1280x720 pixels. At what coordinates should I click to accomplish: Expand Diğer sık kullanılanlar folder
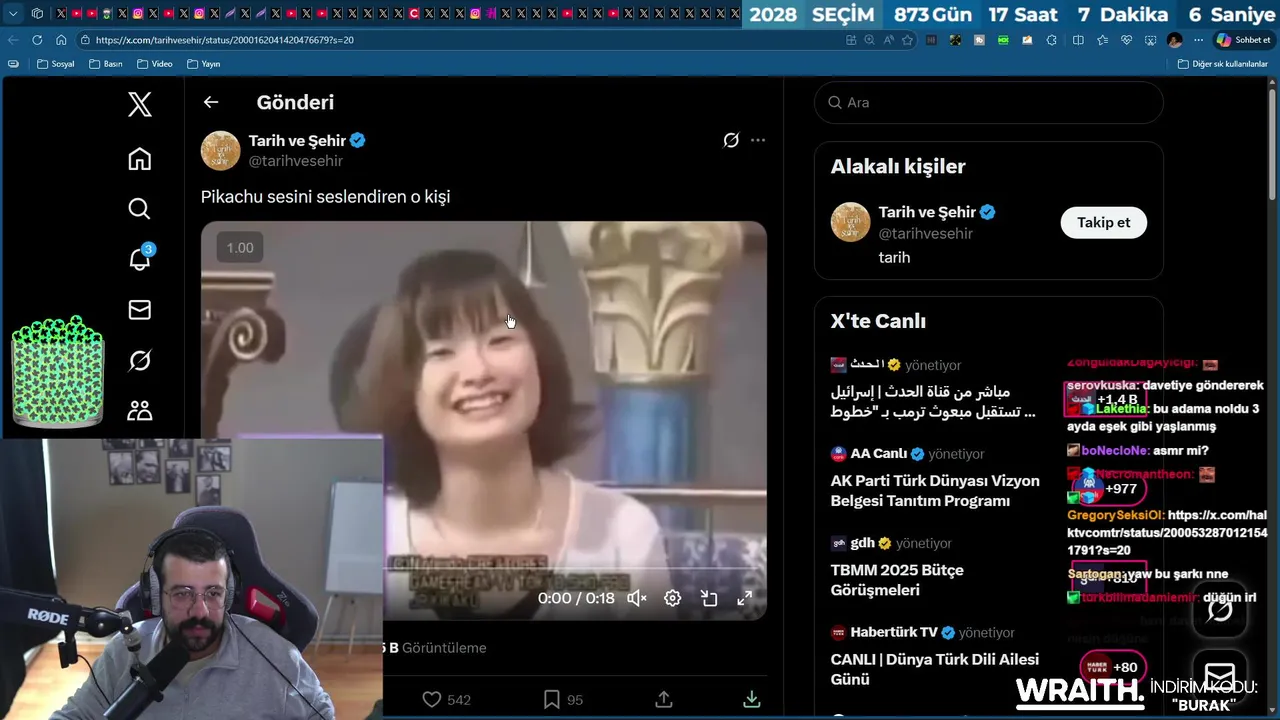pos(1223,64)
